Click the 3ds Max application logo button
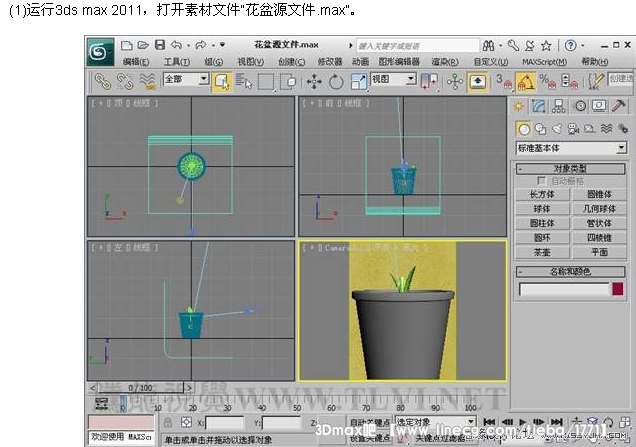636x447 pixels. point(100,52)
